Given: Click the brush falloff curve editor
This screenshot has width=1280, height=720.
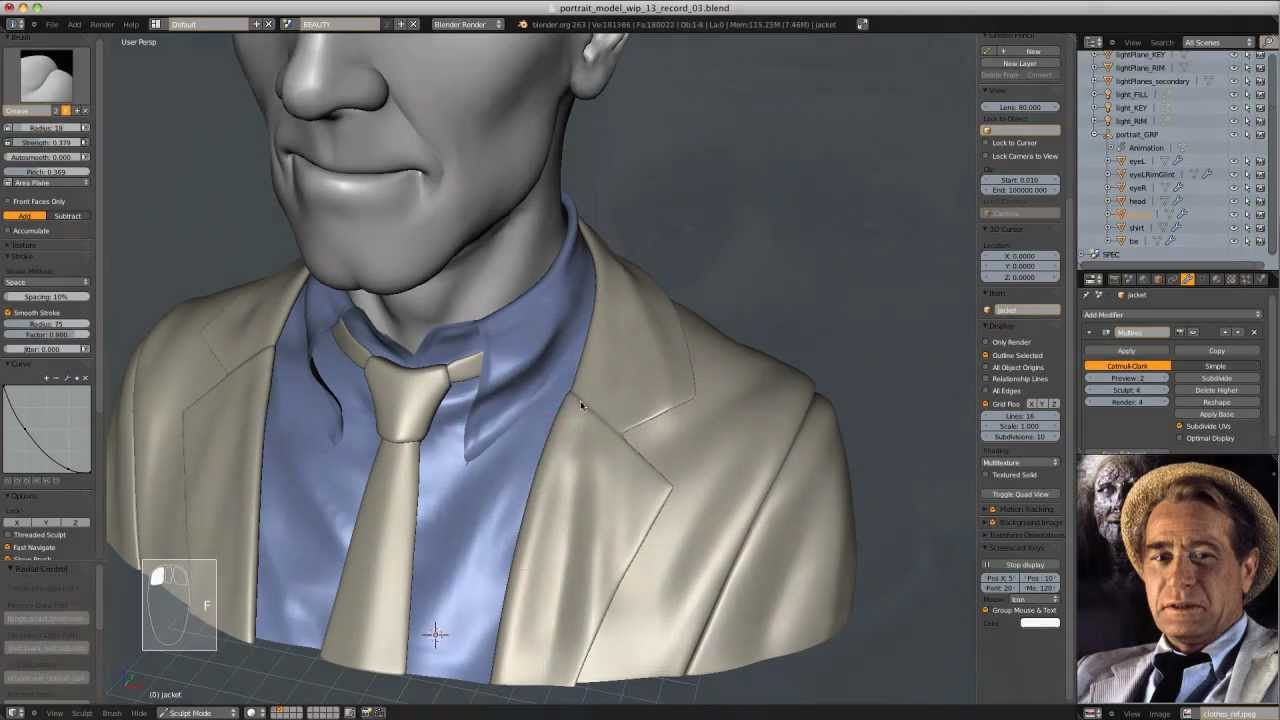Looking at the screenshot, I should tap(47, 429).
